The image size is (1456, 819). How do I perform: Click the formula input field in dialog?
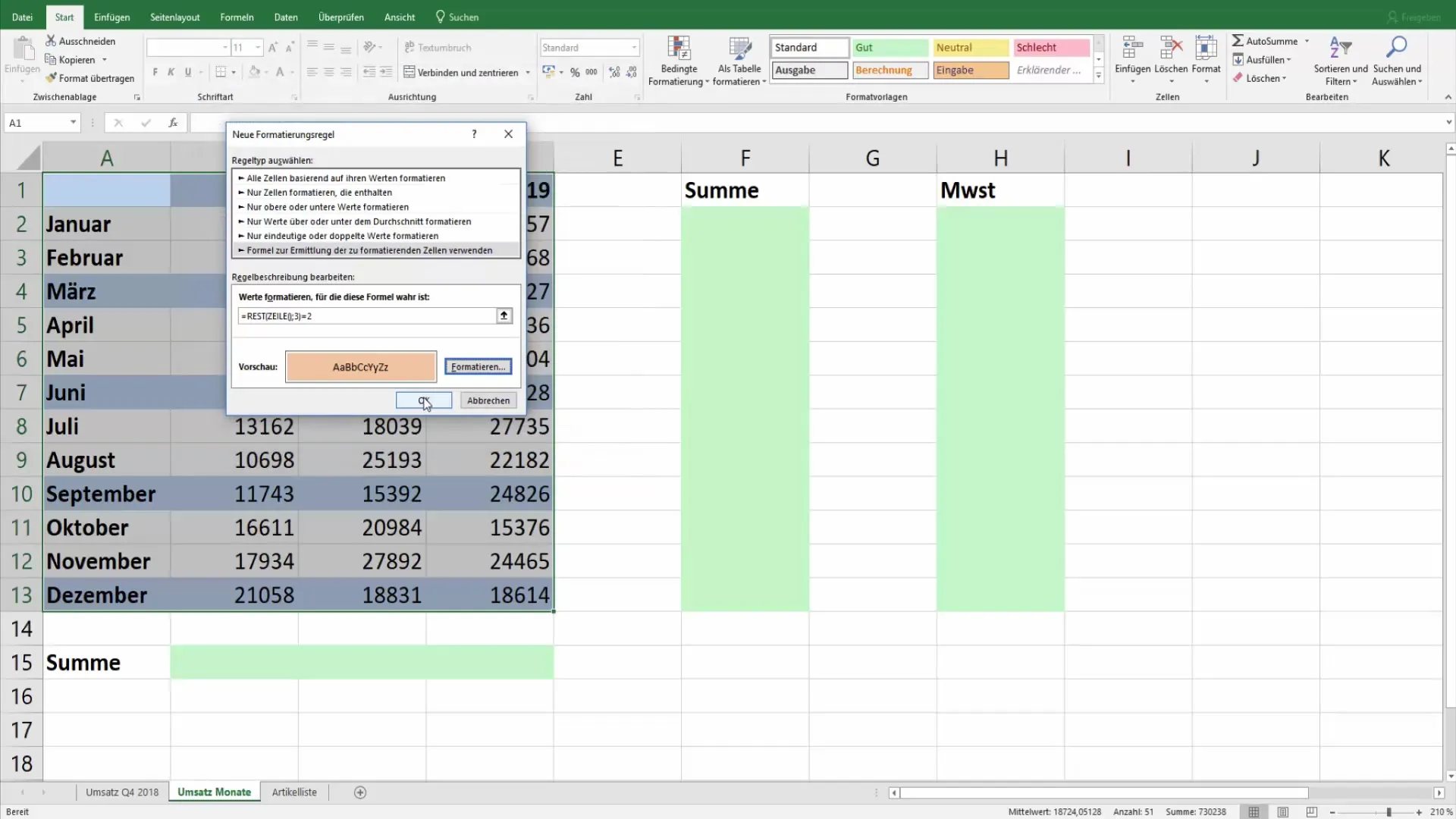click(367, 316)
